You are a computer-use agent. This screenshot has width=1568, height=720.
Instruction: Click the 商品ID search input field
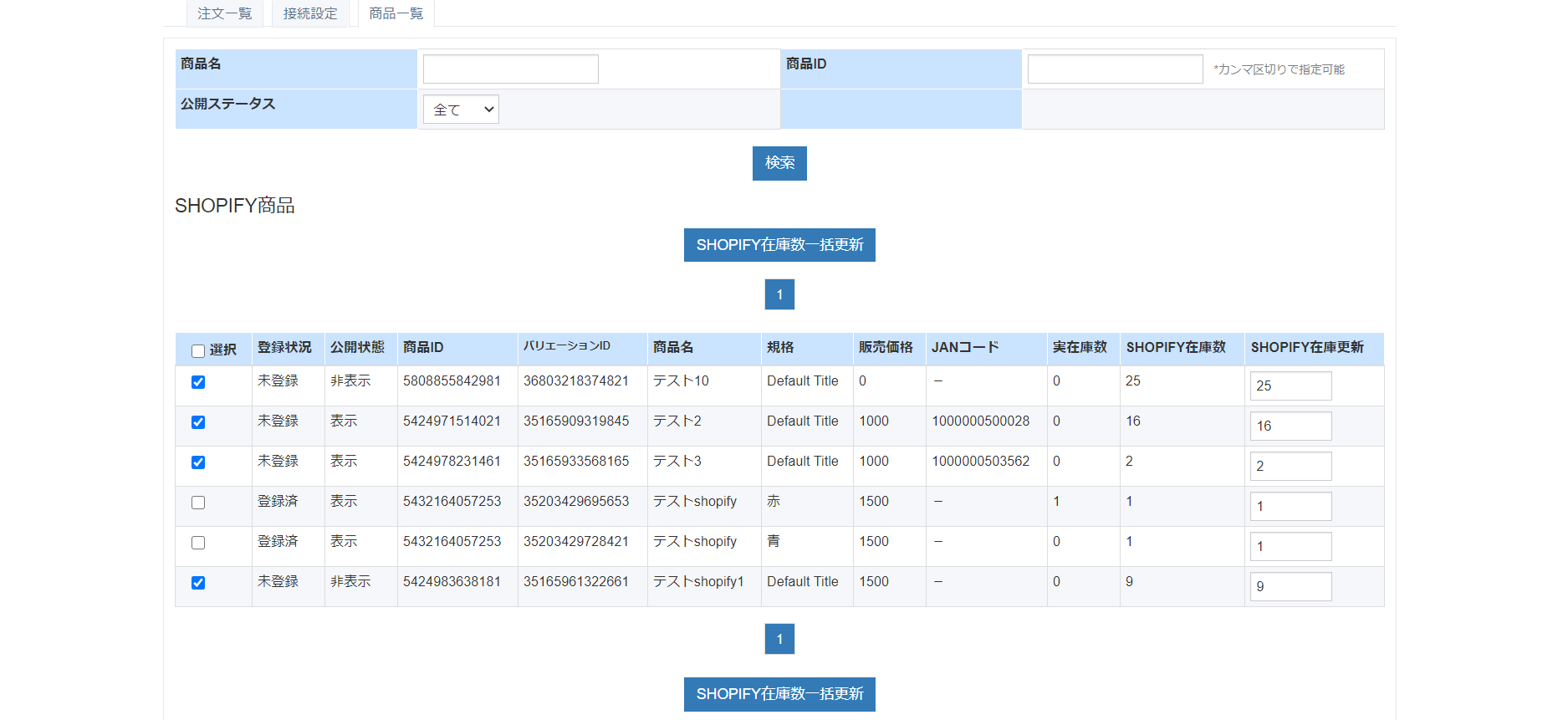[x=1115, y=69]
